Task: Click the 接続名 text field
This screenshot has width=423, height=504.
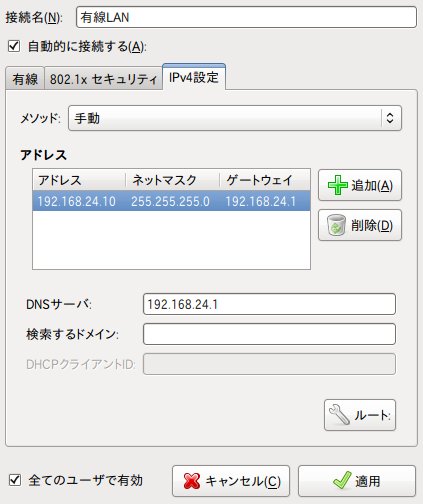Action: [246, 17]
